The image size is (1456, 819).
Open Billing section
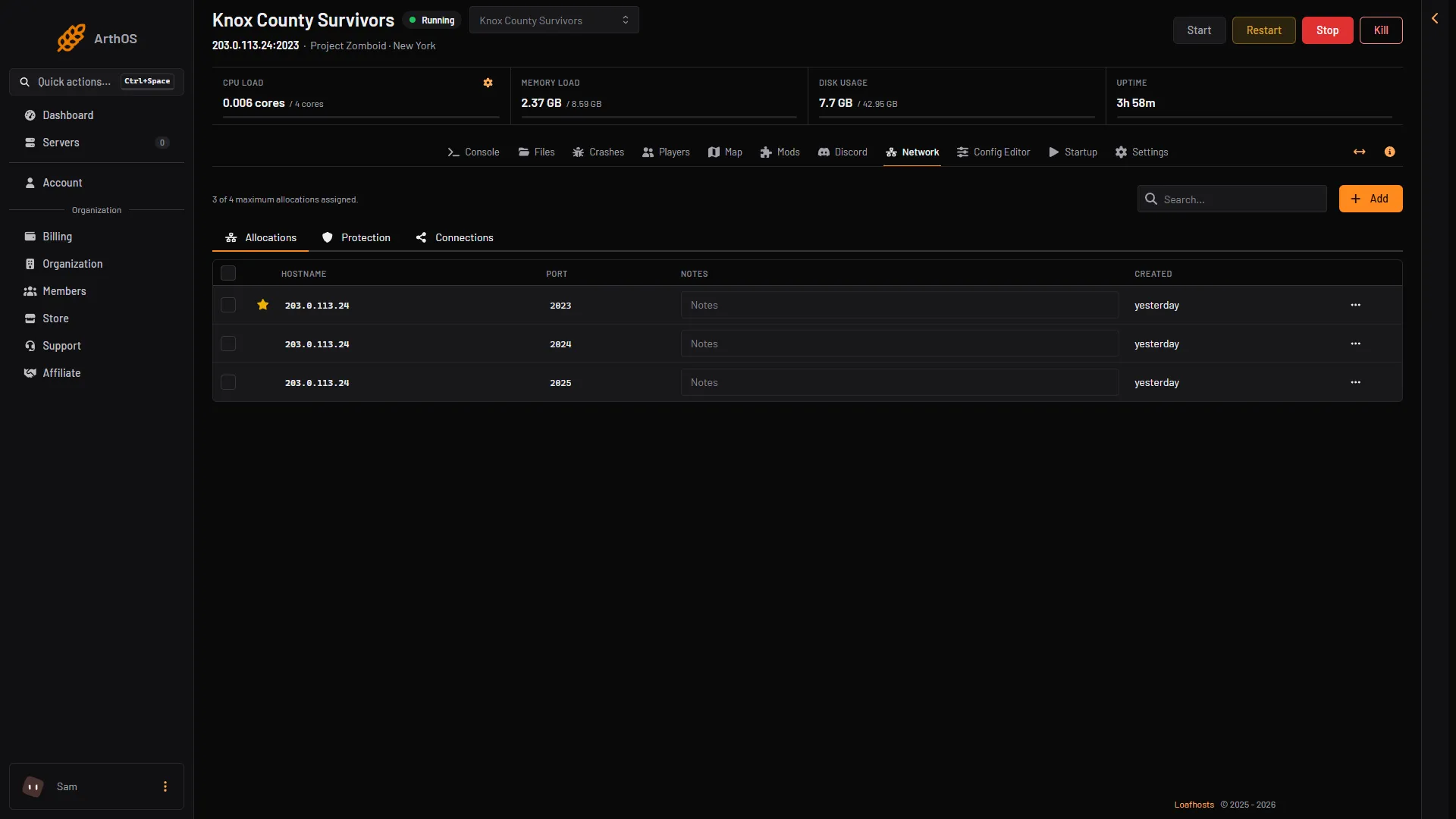[x=96, y=237]
